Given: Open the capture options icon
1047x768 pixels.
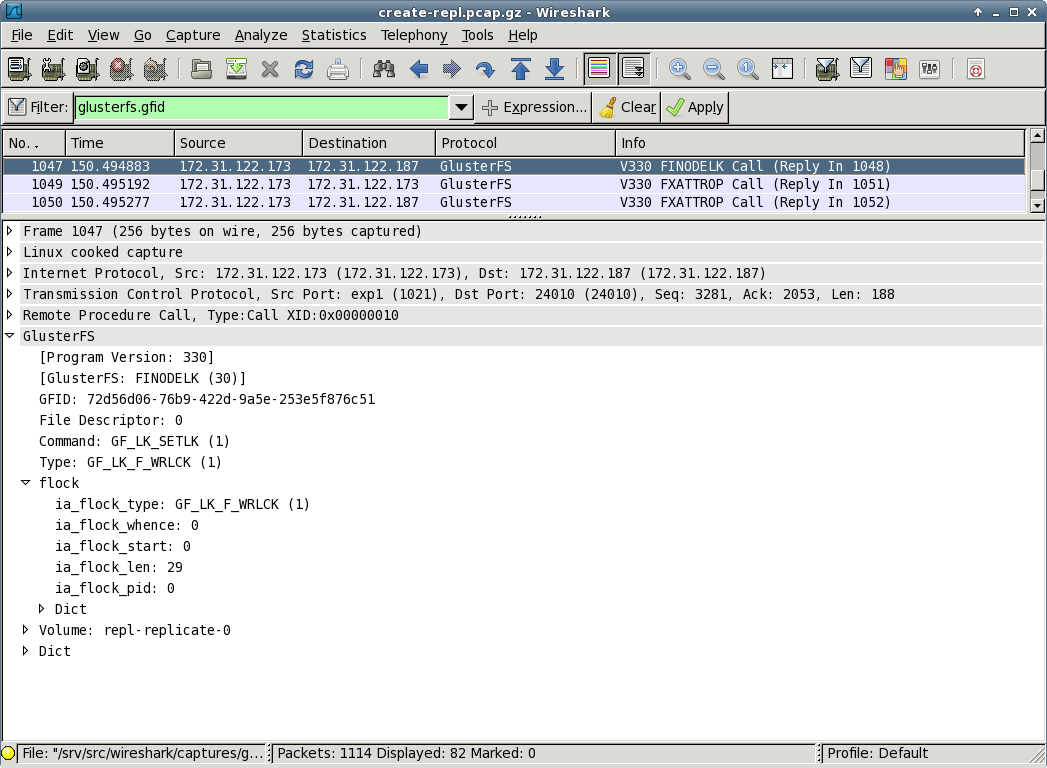Looking at the screenshot, I should click(53, 69).
